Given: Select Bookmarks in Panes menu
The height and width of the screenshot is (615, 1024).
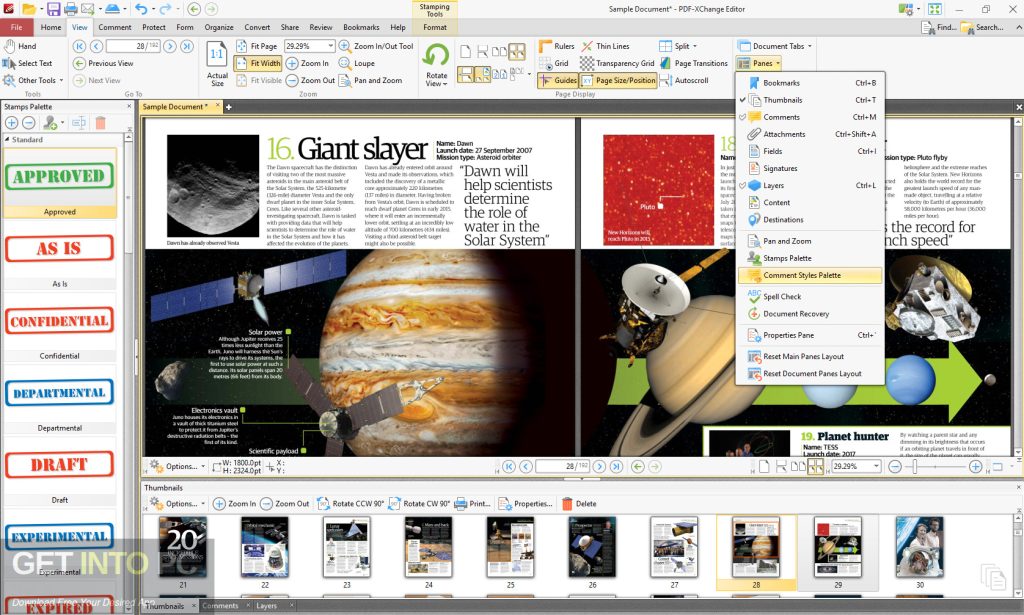Looking at the screenshot, I should click(x=810, y=83).
